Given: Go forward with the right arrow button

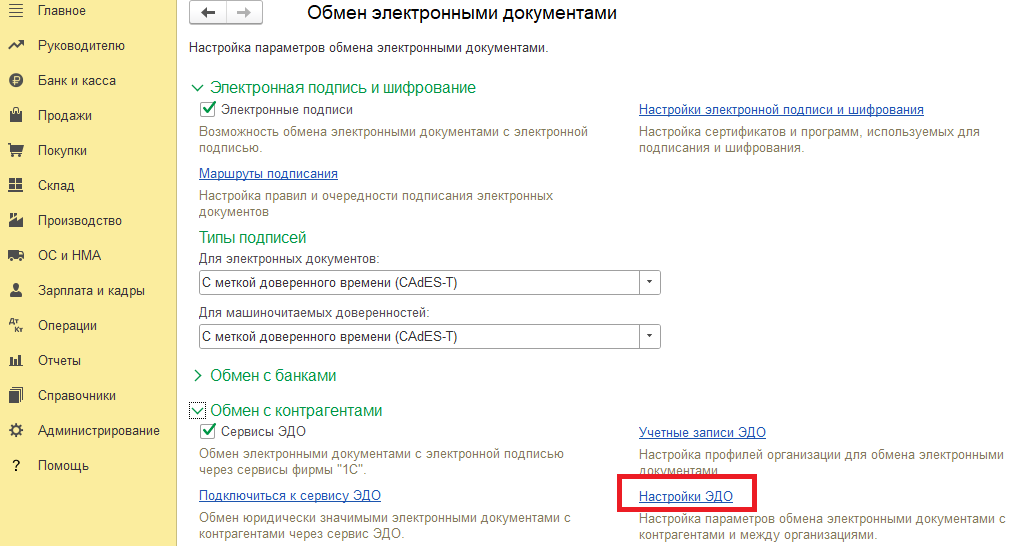Looking at the screenshot, I should [244, 12].
